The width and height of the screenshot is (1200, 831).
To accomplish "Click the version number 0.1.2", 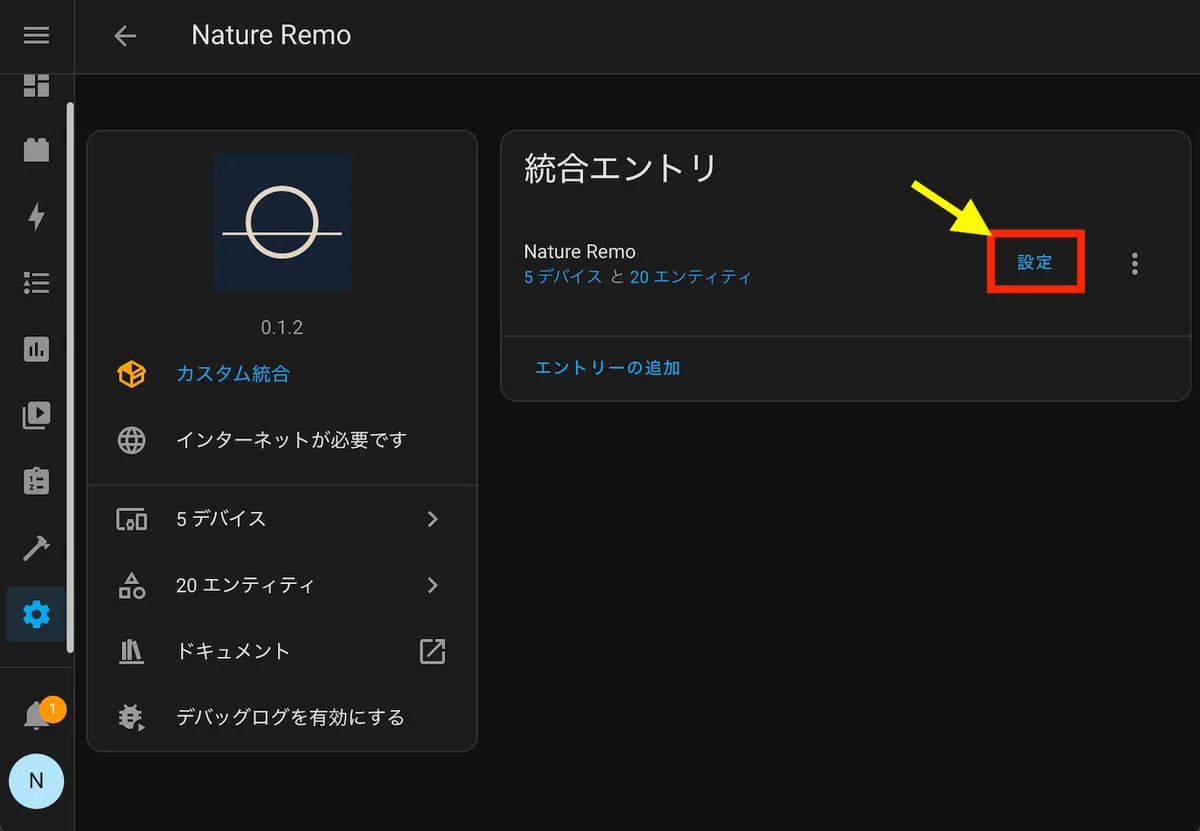I will 282,327.
